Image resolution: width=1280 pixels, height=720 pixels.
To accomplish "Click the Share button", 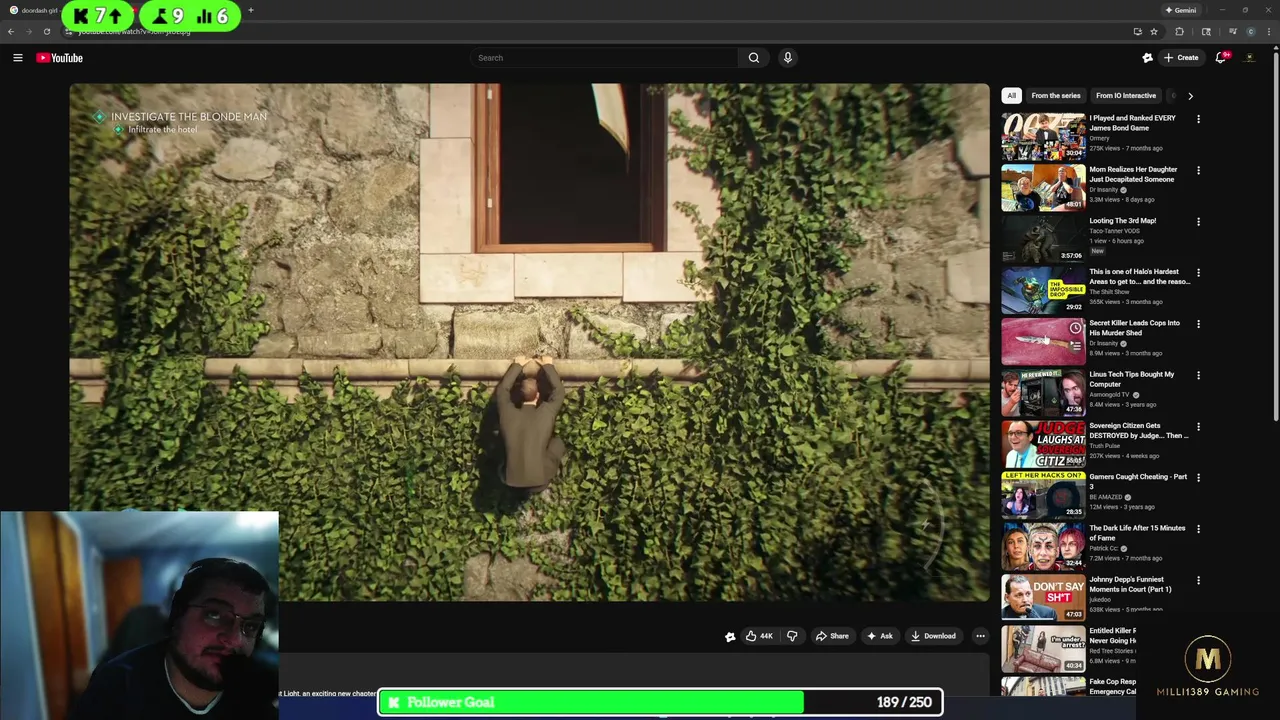I will click(x=832, y=636).
